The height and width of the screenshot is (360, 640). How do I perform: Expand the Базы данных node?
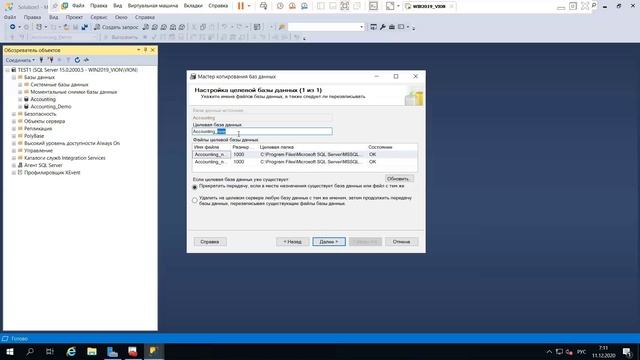(13, 77)
